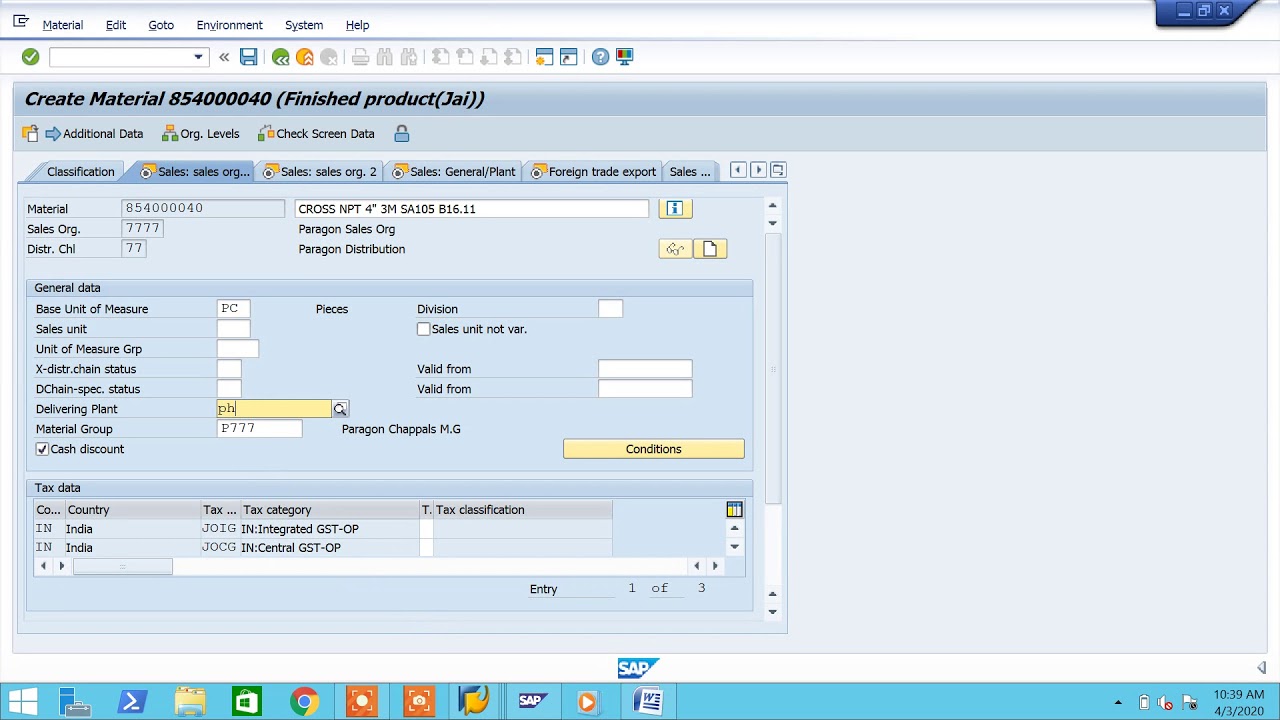
Task: Click the green Enter checkmark icon
Action: 30,57
